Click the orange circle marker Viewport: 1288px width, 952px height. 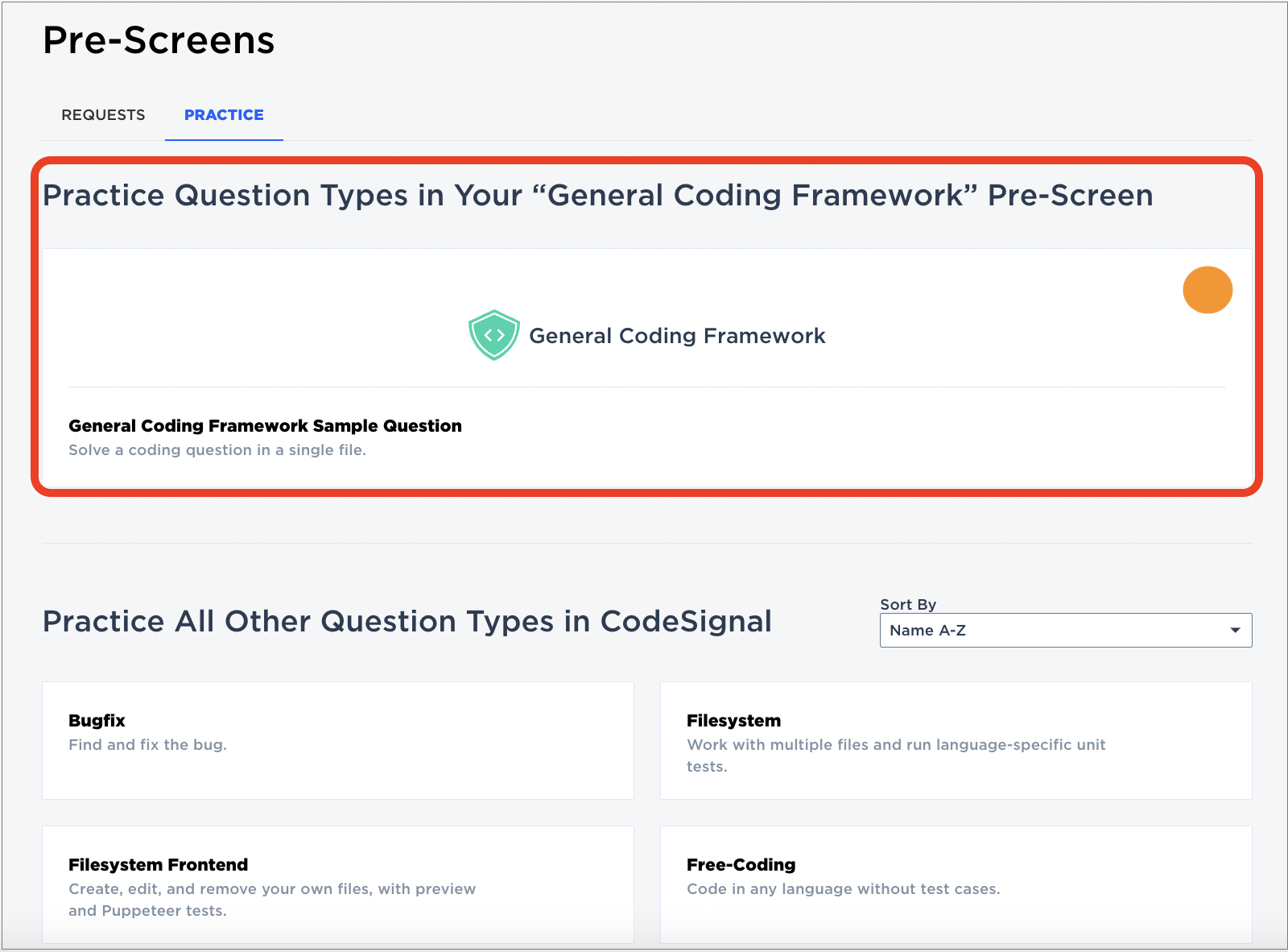[x=1207, y=290]
